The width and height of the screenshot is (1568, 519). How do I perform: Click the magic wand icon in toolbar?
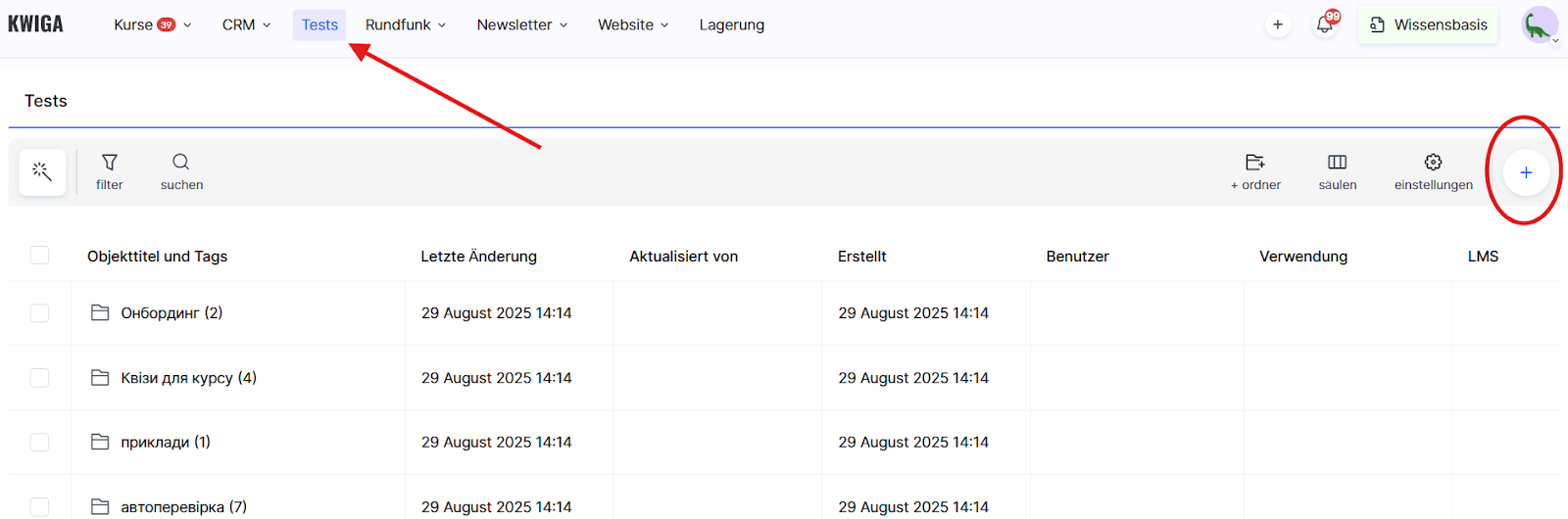coord(42,172)
